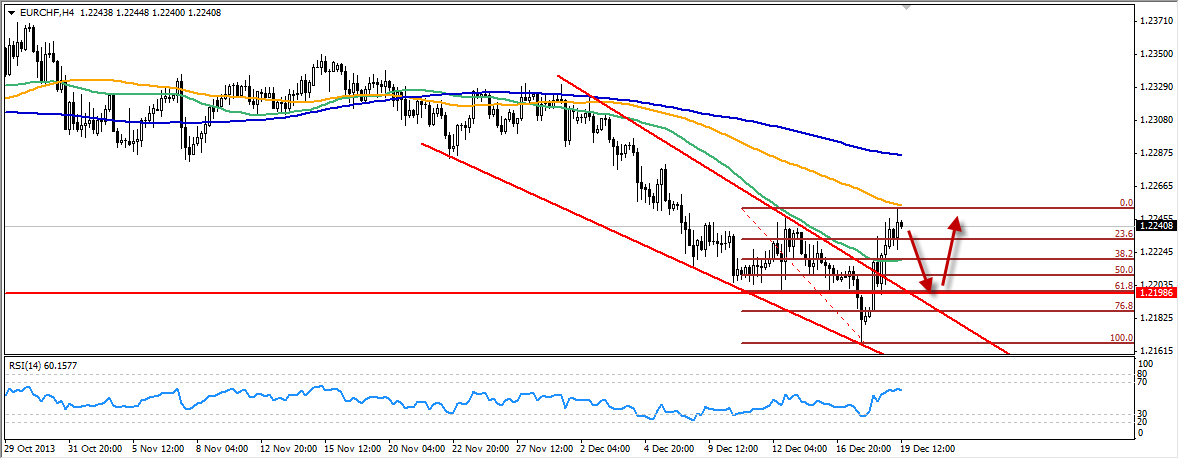Click the gray chart shift triangle marker
Image resolution: width=1179 pixels, height=459 pixels.
[x=908, y=6]
